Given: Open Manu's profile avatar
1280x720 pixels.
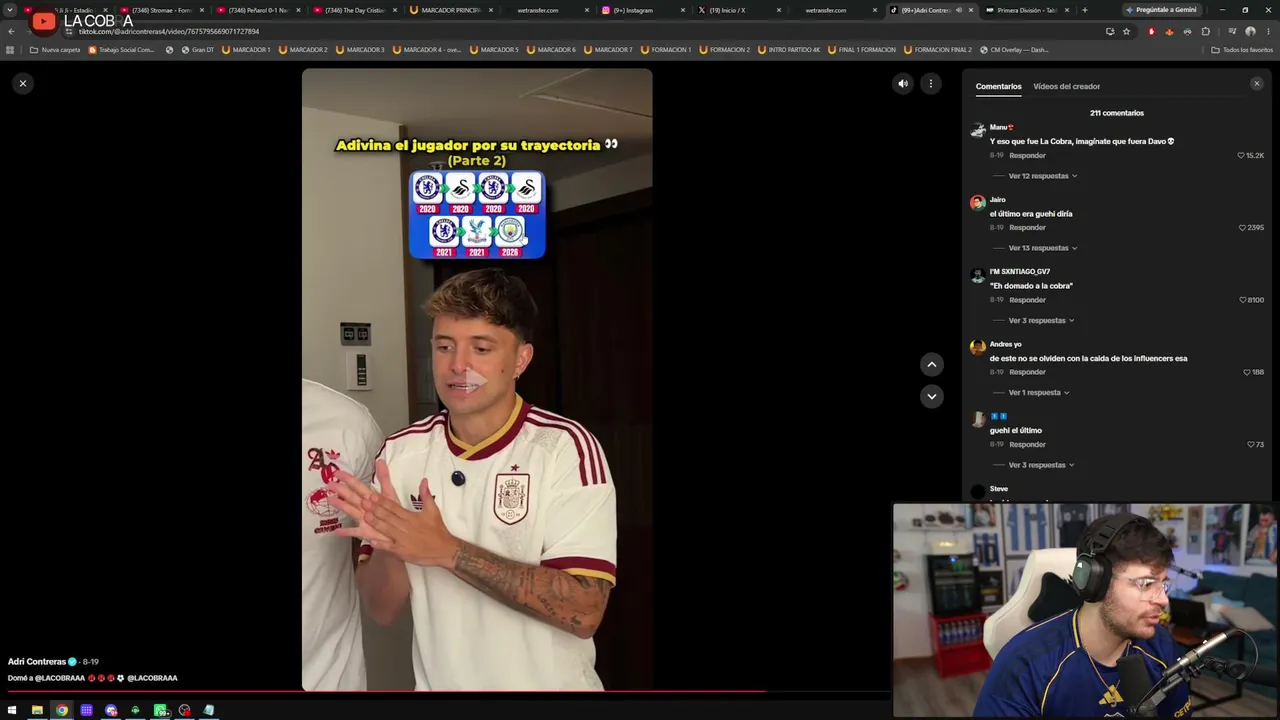Looking at the screenshot, I should pyautogui.click(x=978, y=130).
